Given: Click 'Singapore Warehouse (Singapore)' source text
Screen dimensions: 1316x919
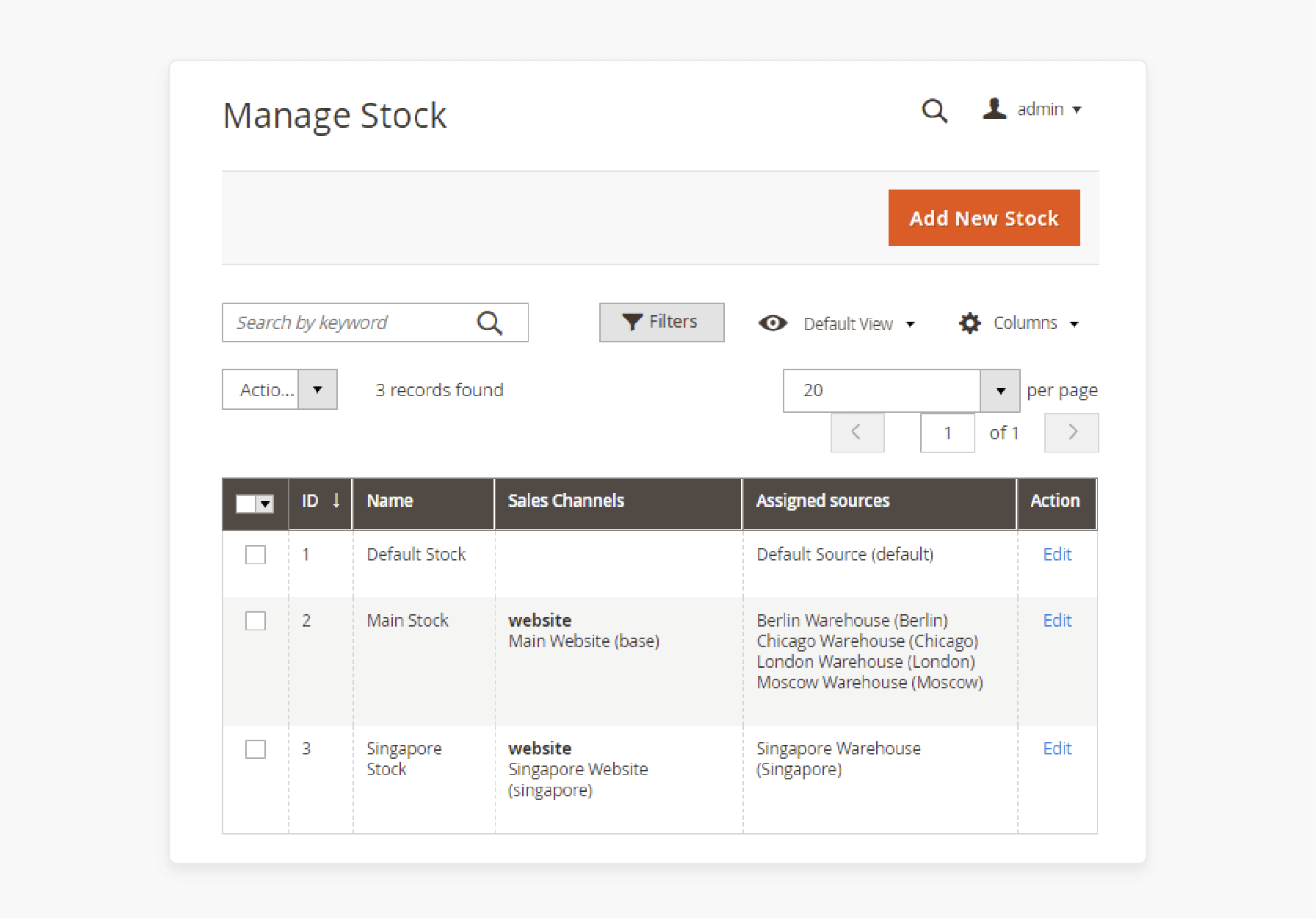Looking at the screenshot, I should [839, 759].
